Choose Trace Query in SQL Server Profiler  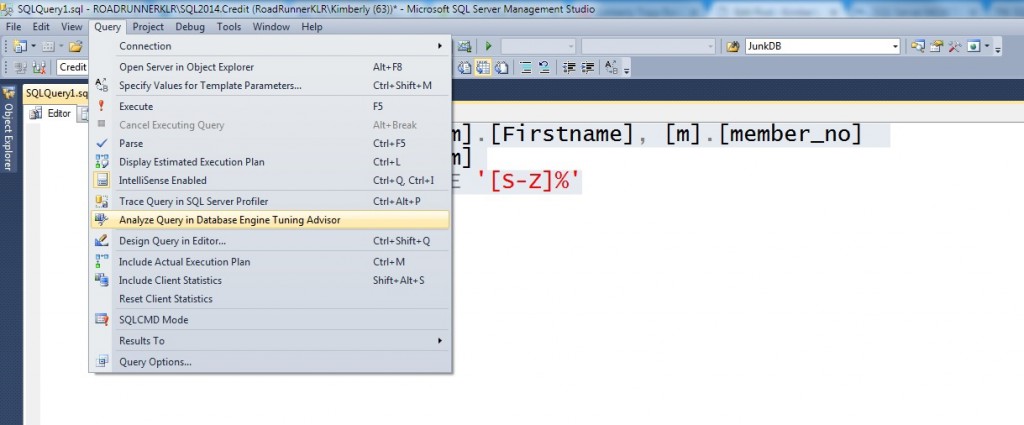click(x=270, y=201)
